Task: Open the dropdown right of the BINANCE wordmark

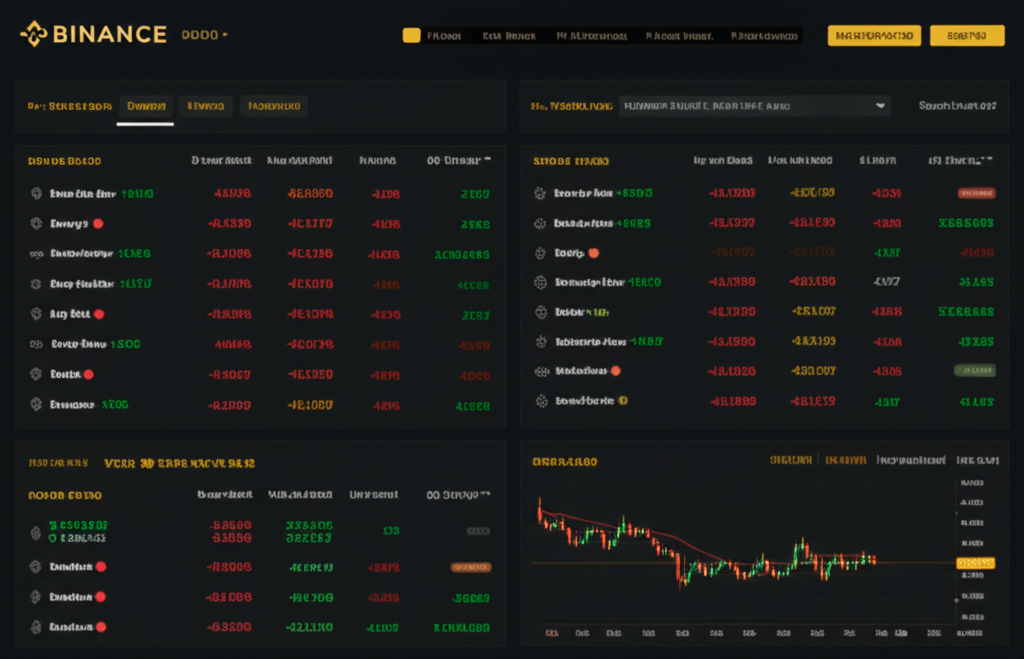Action: (204, 35)
